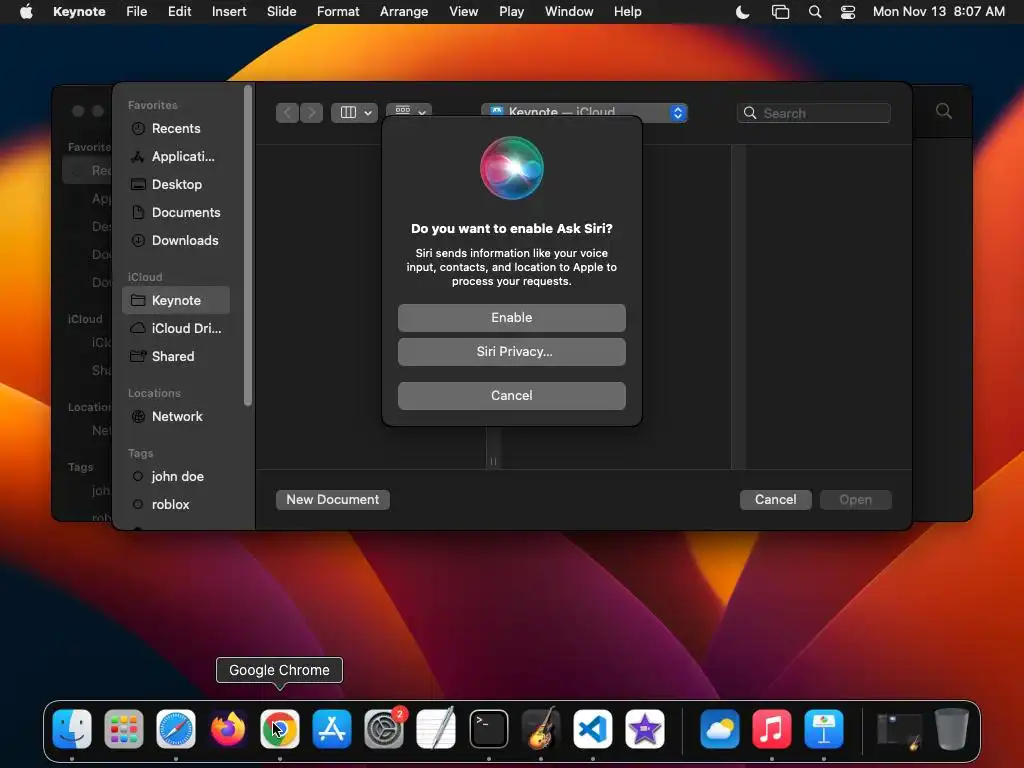Select Documents in the sidebar
The height and width of the screenshot is (768, 1024).
coord(176,213)
